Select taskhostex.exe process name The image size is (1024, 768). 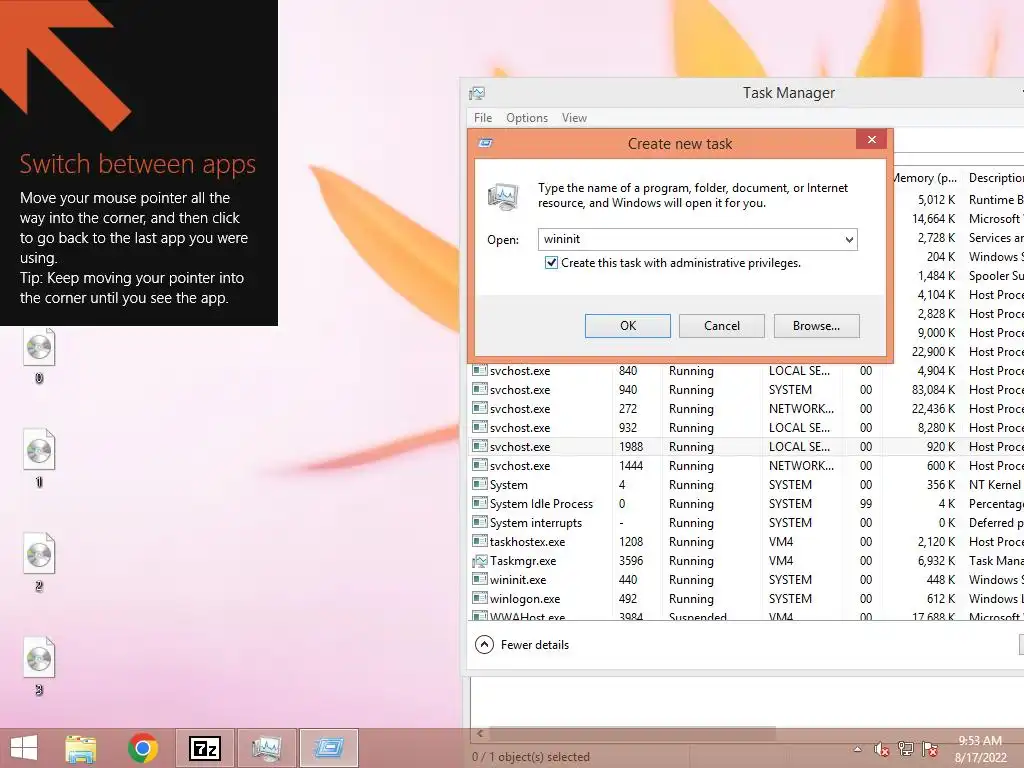pyautogui.click(x=528, y=541)
